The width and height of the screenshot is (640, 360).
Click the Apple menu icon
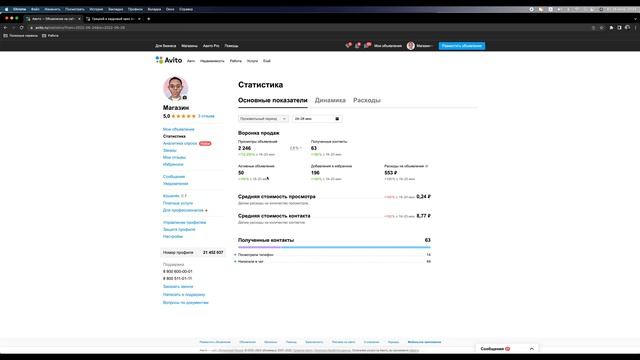pyautogui.click(x=6, y=9)
